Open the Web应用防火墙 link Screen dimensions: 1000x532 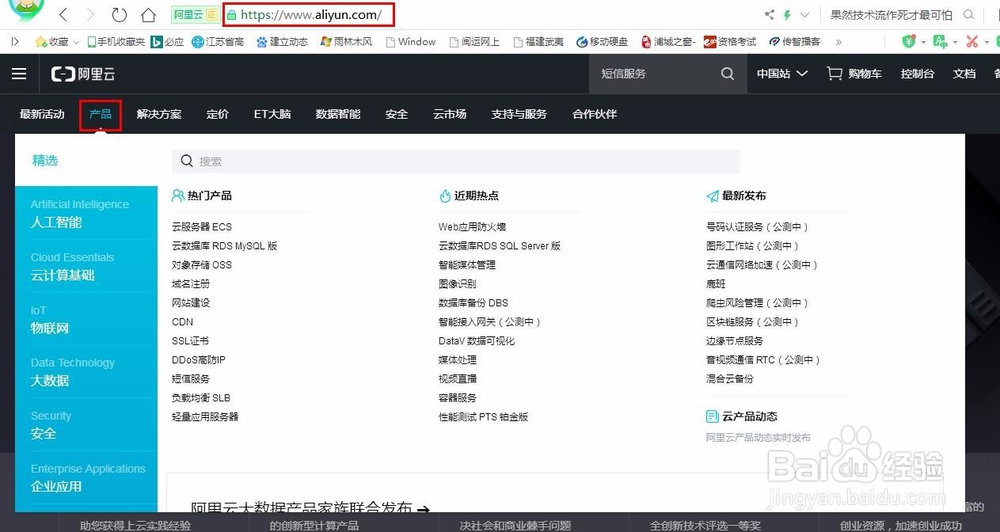(472, 227)
